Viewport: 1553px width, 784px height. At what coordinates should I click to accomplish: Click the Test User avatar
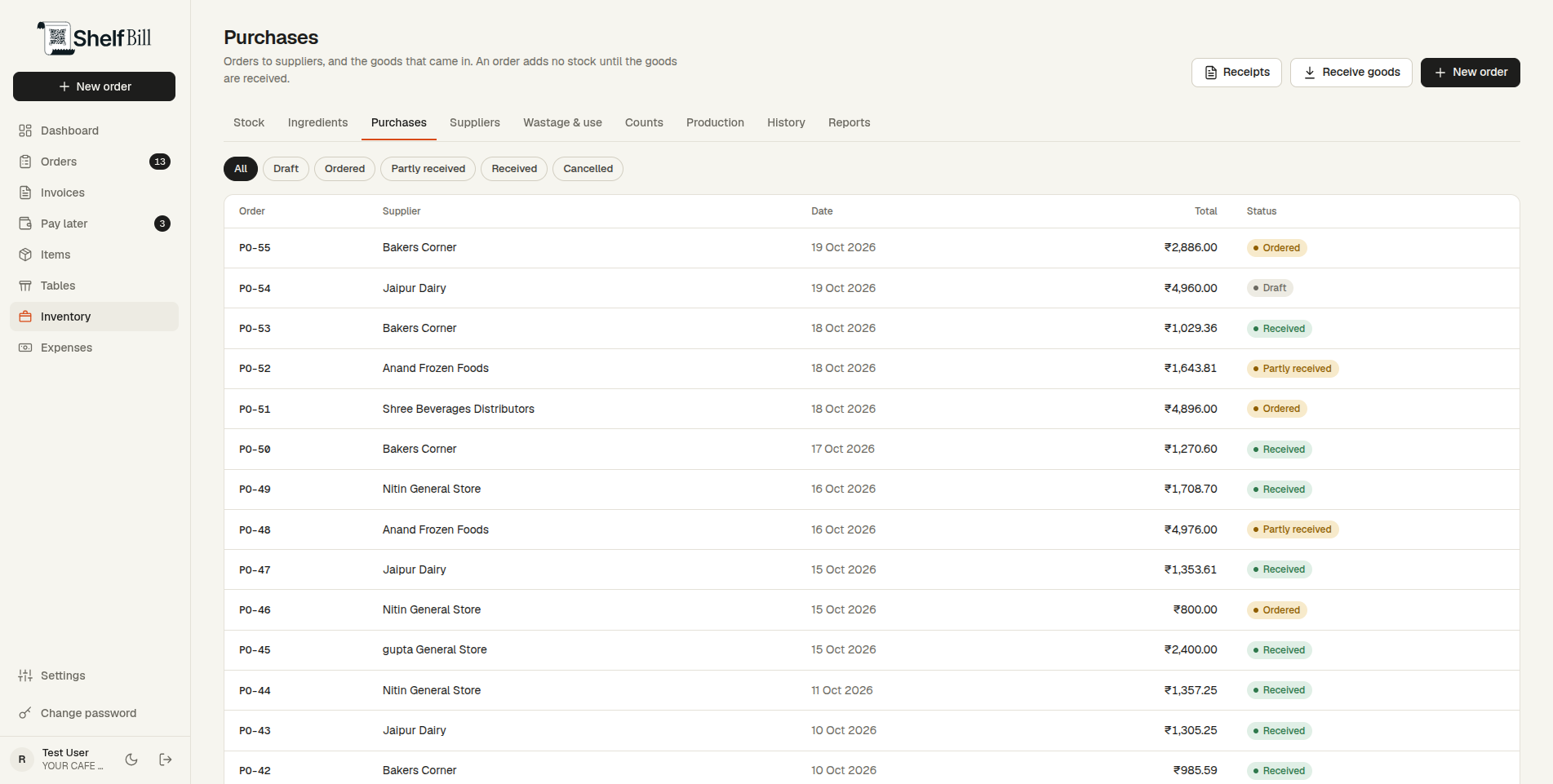click(22, 760)
